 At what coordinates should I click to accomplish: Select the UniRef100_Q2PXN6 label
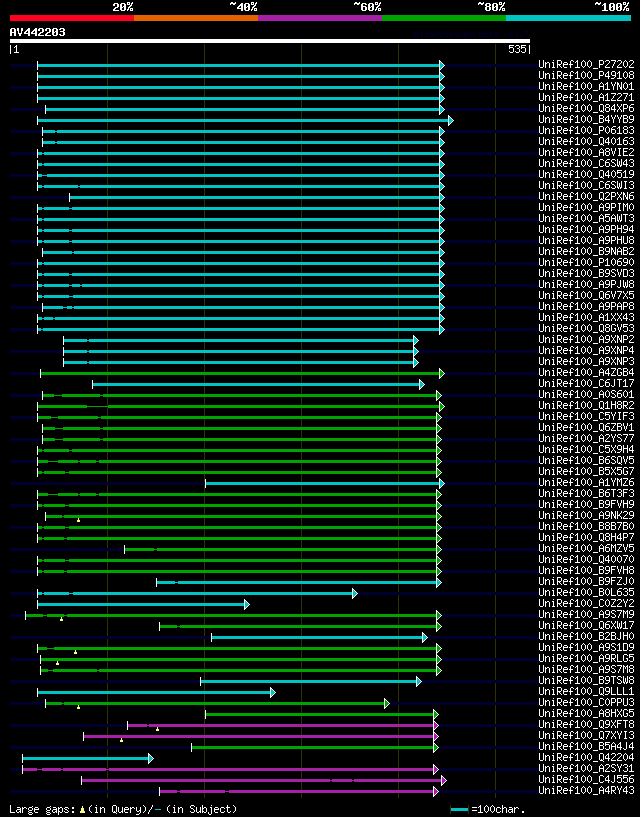point(586,196)
